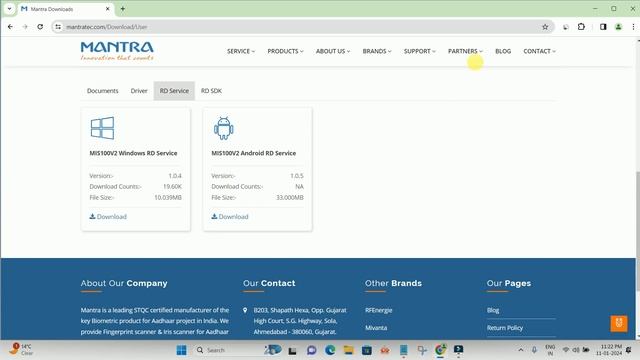Select the RD Service tab

click(x=174, y=91)
